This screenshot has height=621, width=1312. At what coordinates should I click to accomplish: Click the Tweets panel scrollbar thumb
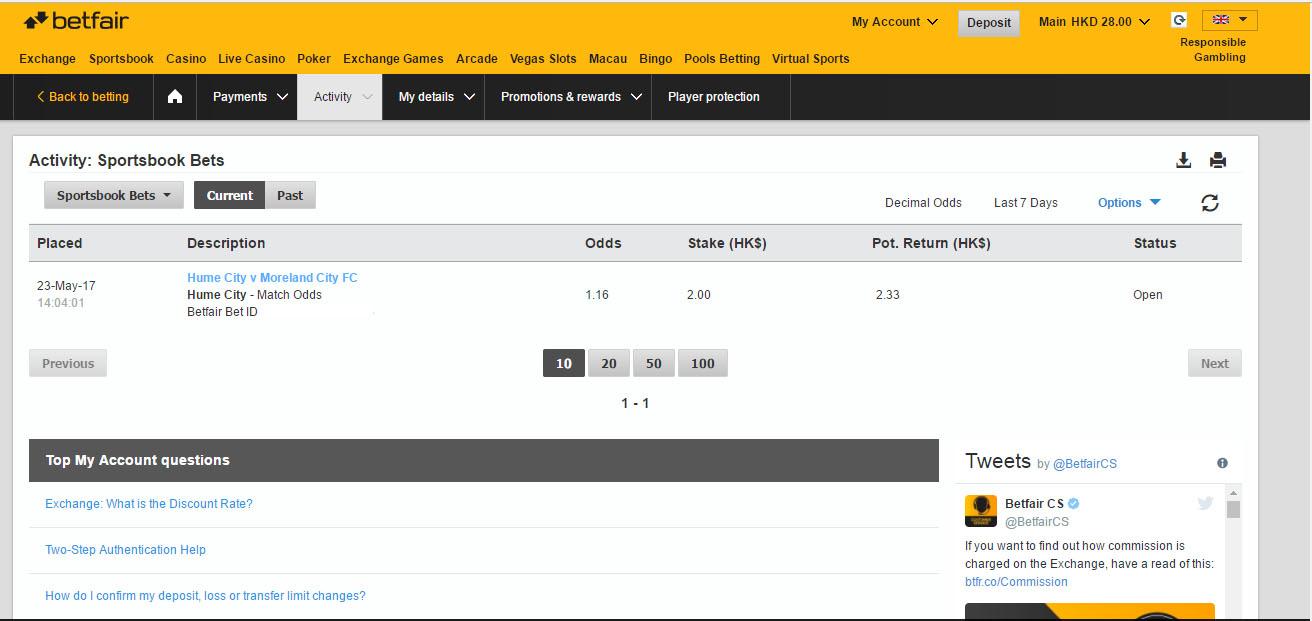(1233, 509)
